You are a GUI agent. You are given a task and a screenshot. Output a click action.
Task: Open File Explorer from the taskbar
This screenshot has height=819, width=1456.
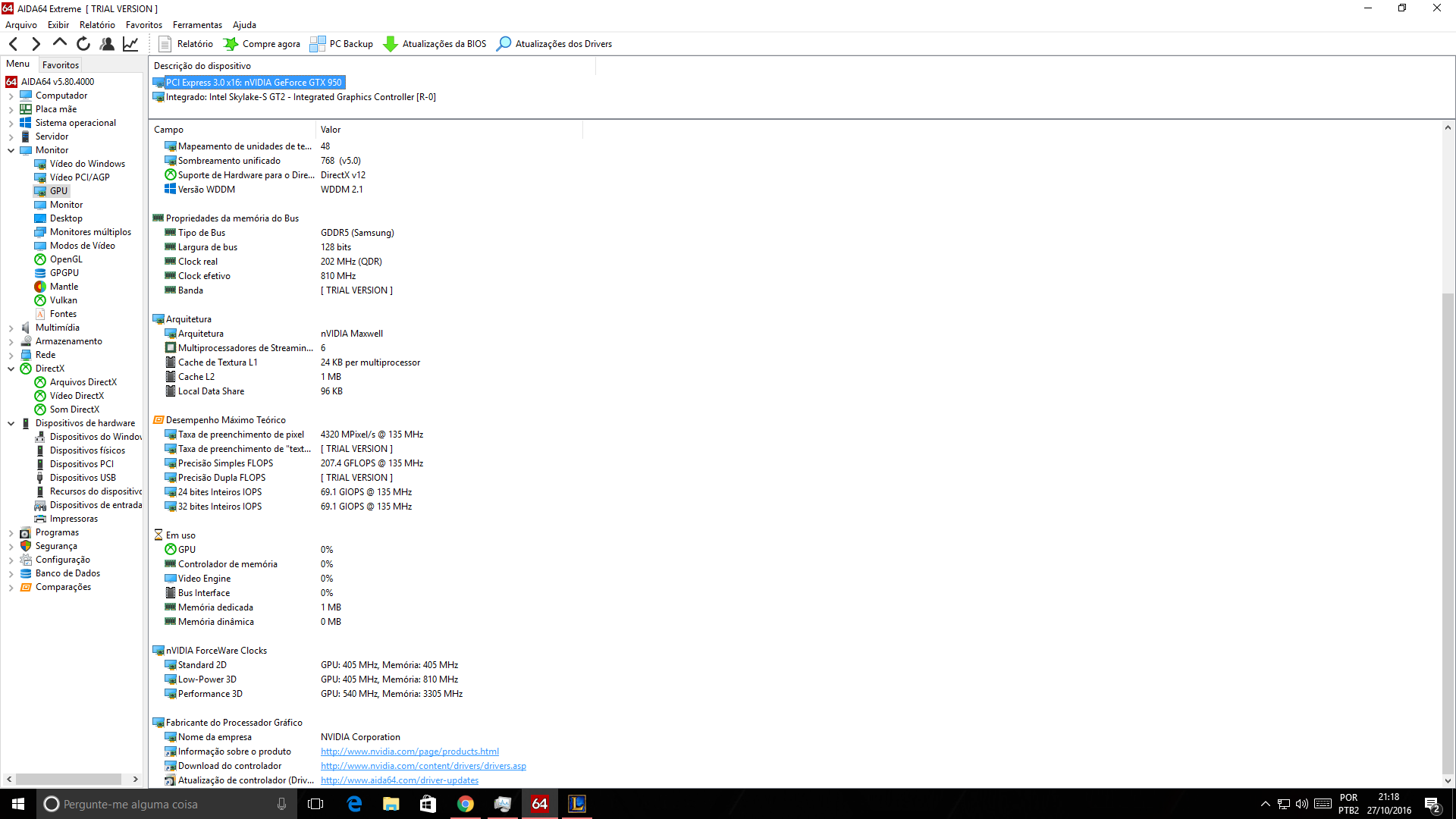pos(391,804)
